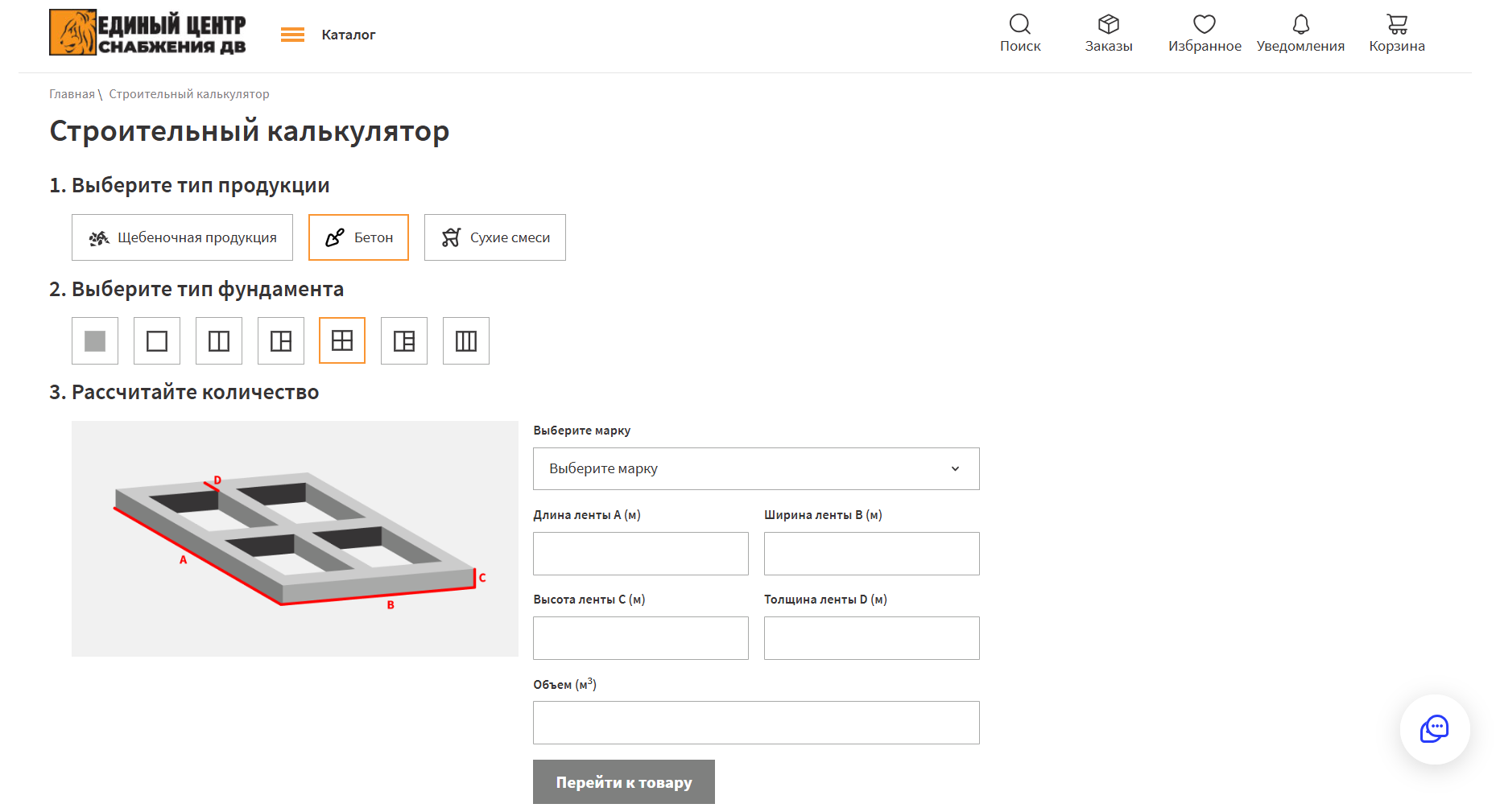1496x812 pixels.
Task: Open the Каталог hamburger menu
Action: point(292,35)
